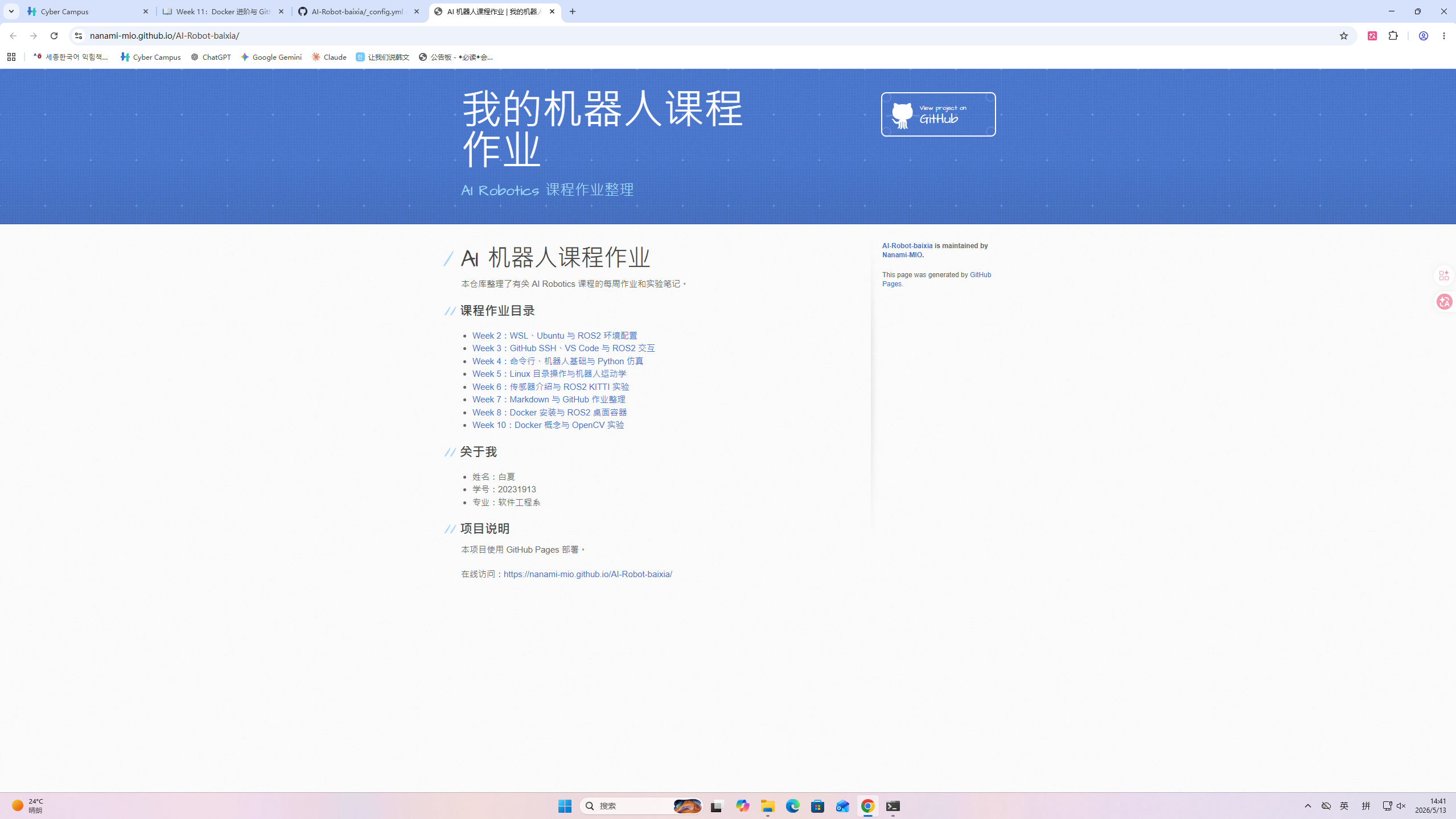The image size is (1456, 819).
Task: Open Week 8 Docker 安装 link
Action: [549, 413]
